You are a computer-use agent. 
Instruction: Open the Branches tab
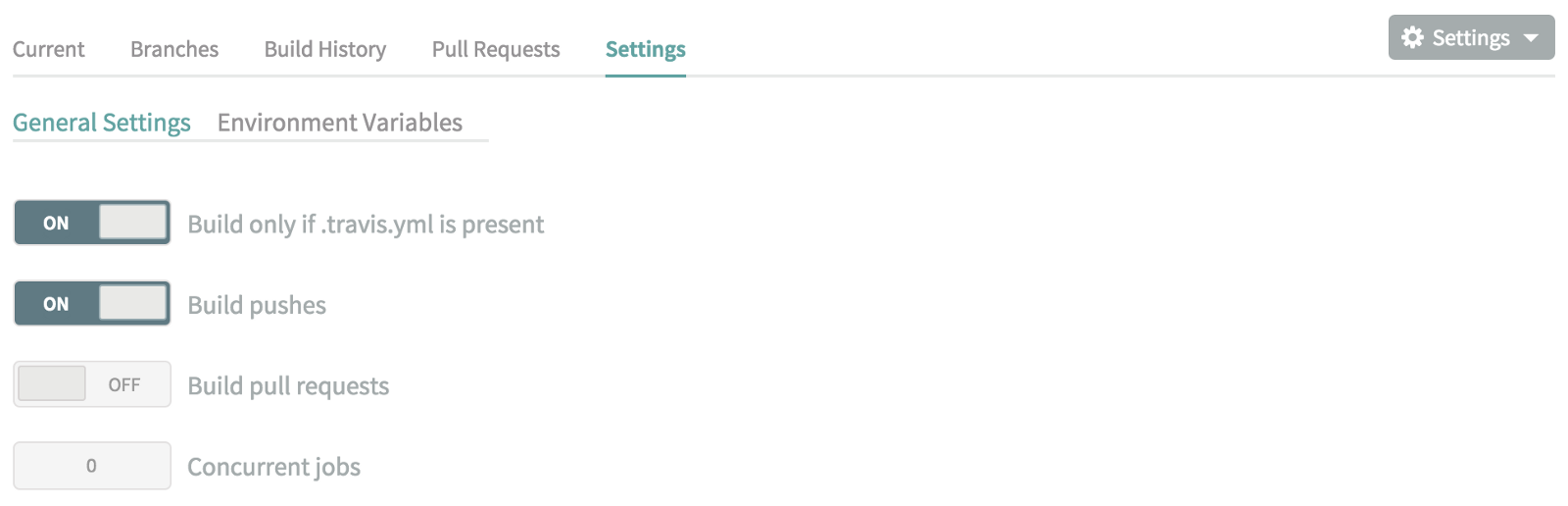(174, 49)
